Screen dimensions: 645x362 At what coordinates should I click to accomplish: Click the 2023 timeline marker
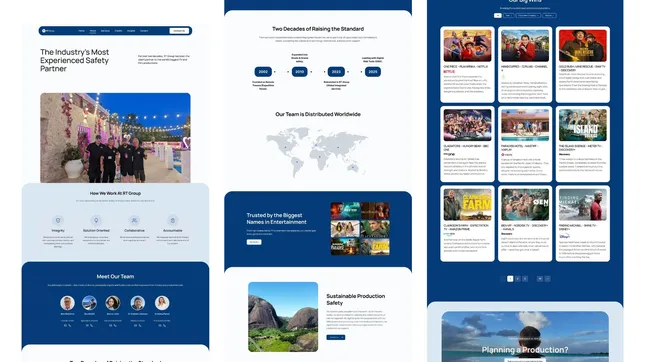click(336, 72)
